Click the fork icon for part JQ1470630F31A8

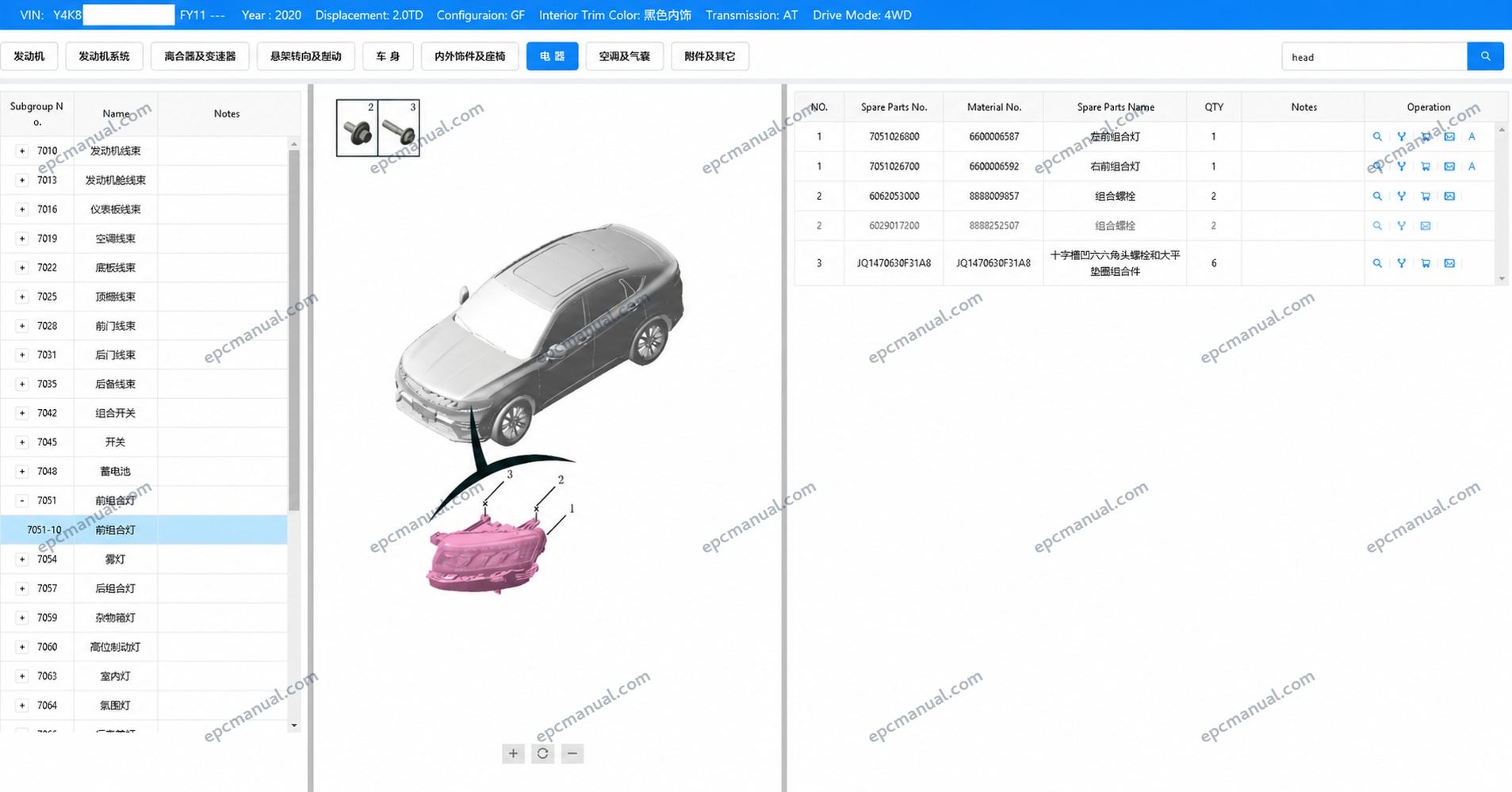1401,263
